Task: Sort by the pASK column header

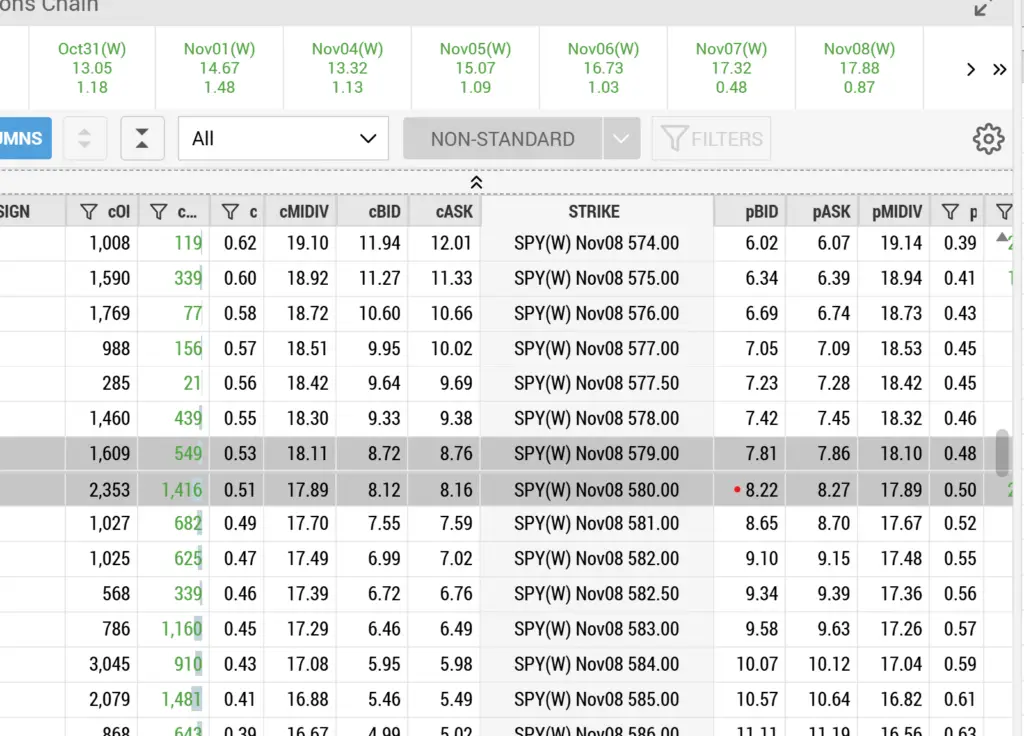Action: [x=831, y=212]
